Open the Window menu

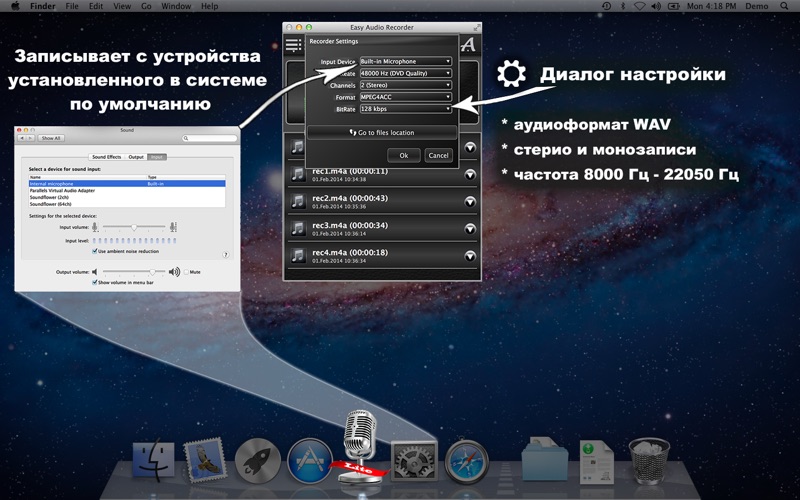click(x=175, y=6)
